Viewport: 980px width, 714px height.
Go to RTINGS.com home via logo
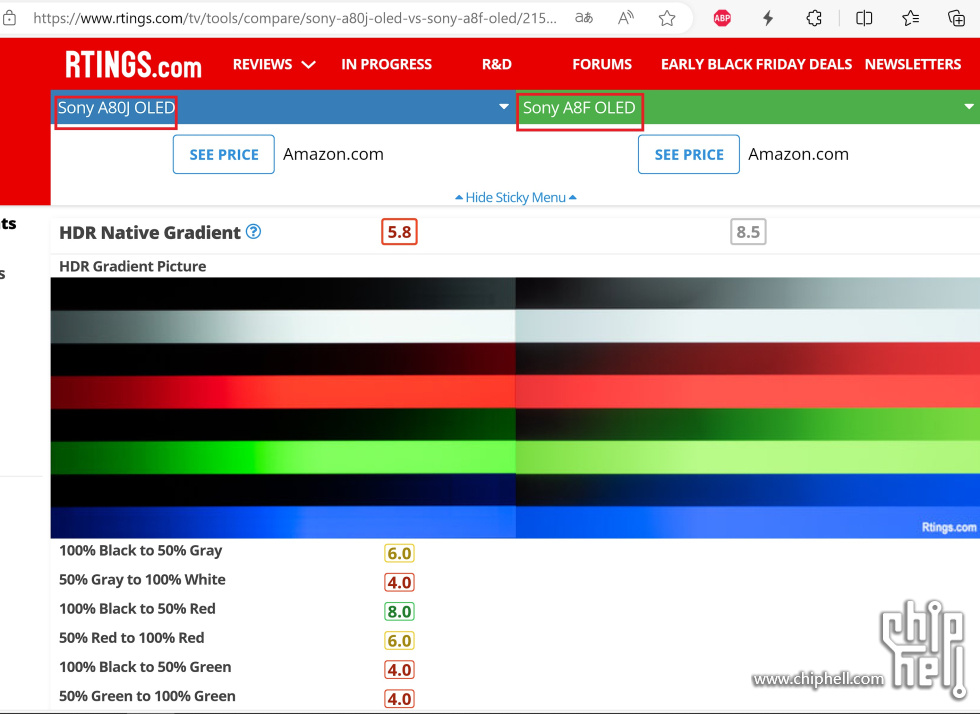pos(133,64)
